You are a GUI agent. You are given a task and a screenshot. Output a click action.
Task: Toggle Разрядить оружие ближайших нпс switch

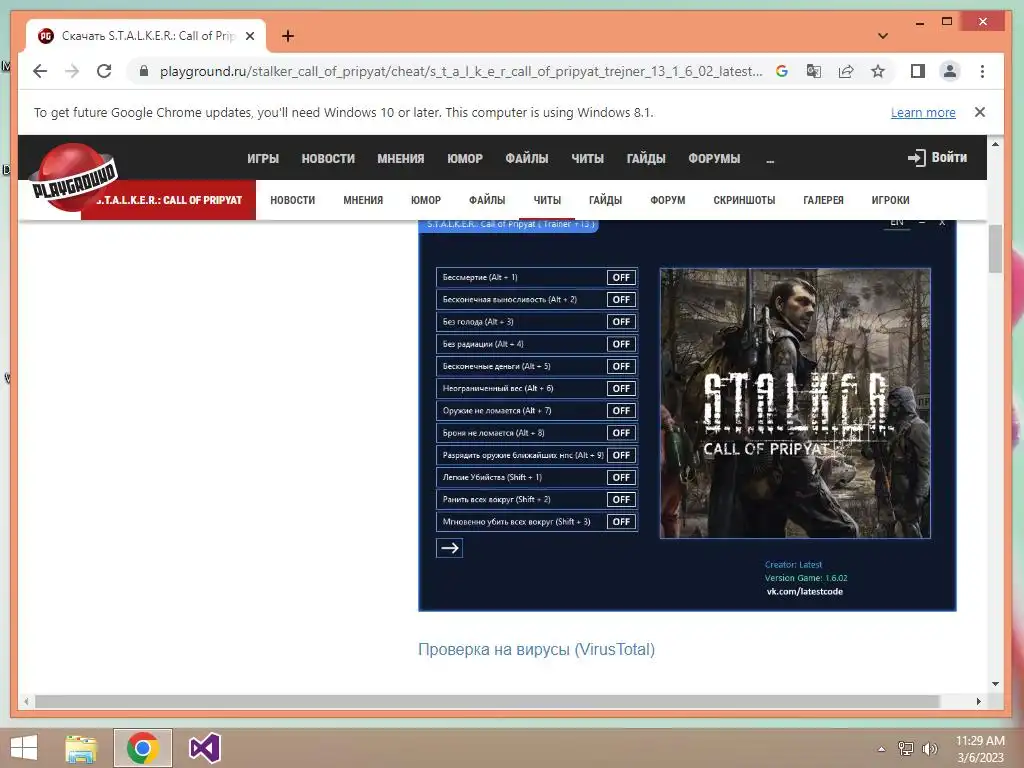(621, 455)
